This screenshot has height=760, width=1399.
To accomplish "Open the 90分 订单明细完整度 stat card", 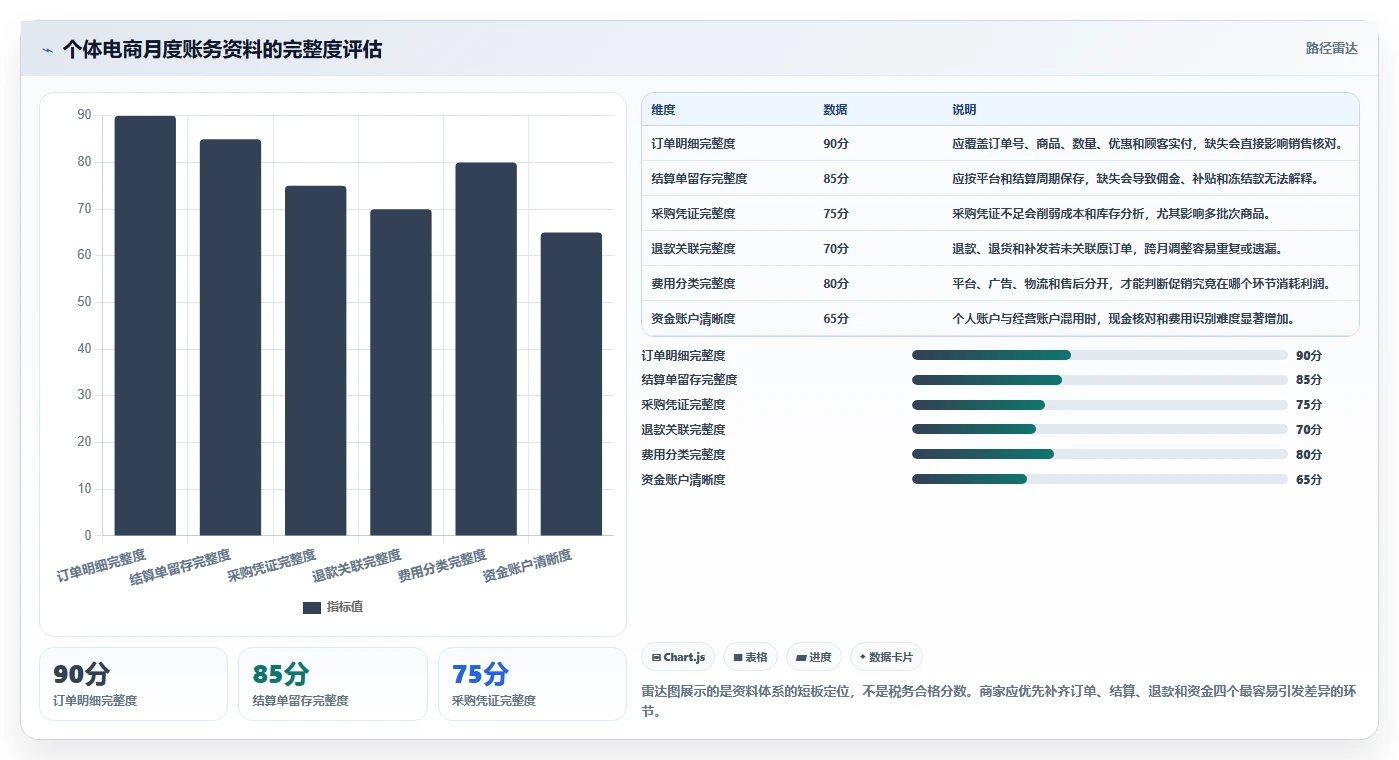I will click(x=133, y=684).
